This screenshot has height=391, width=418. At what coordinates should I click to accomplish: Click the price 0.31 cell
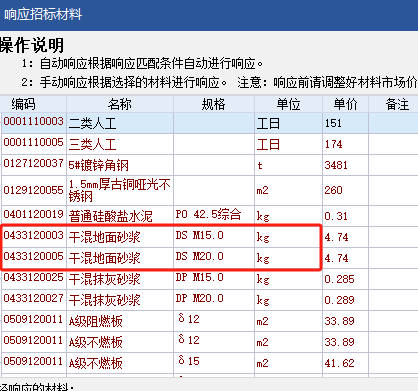point(345,216)
